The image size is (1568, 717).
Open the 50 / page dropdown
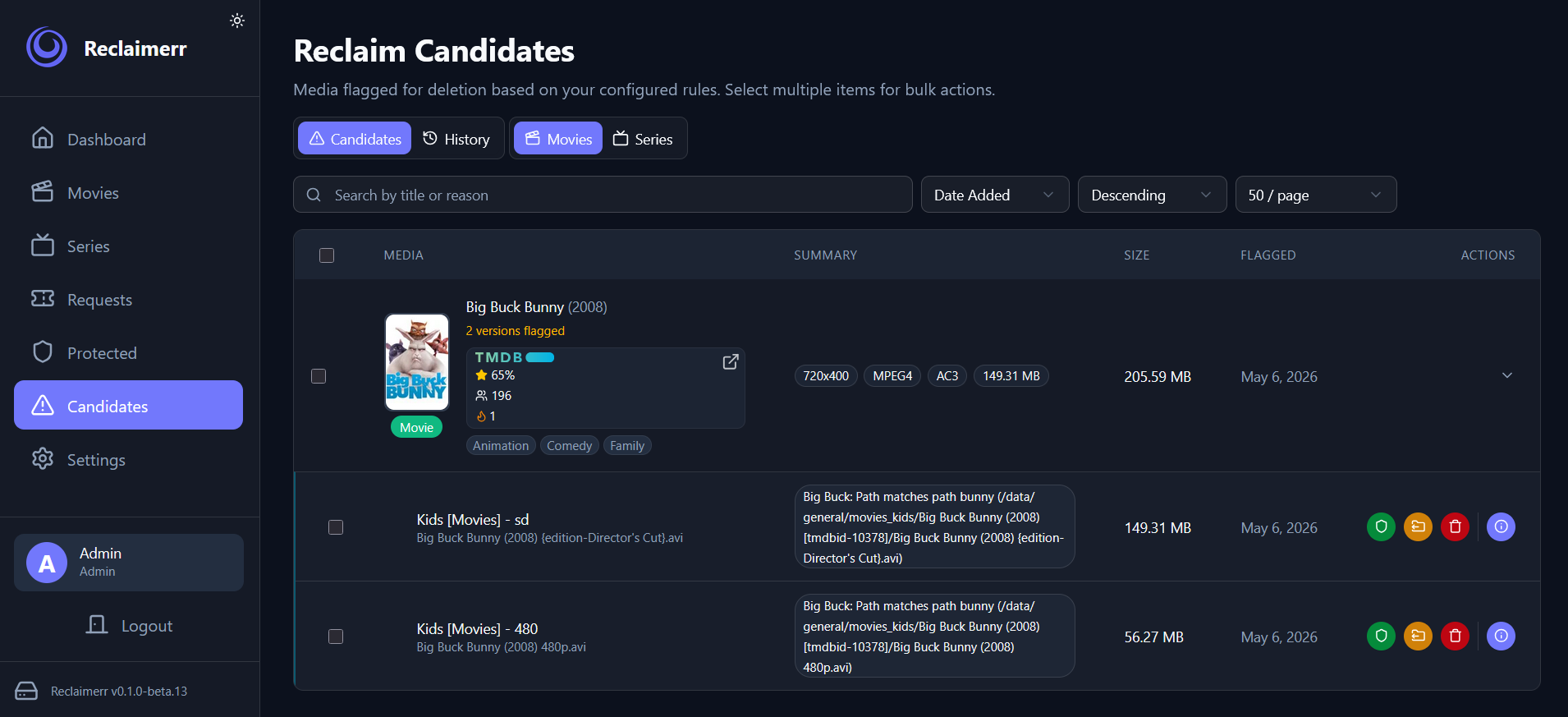coord(1315,195)
